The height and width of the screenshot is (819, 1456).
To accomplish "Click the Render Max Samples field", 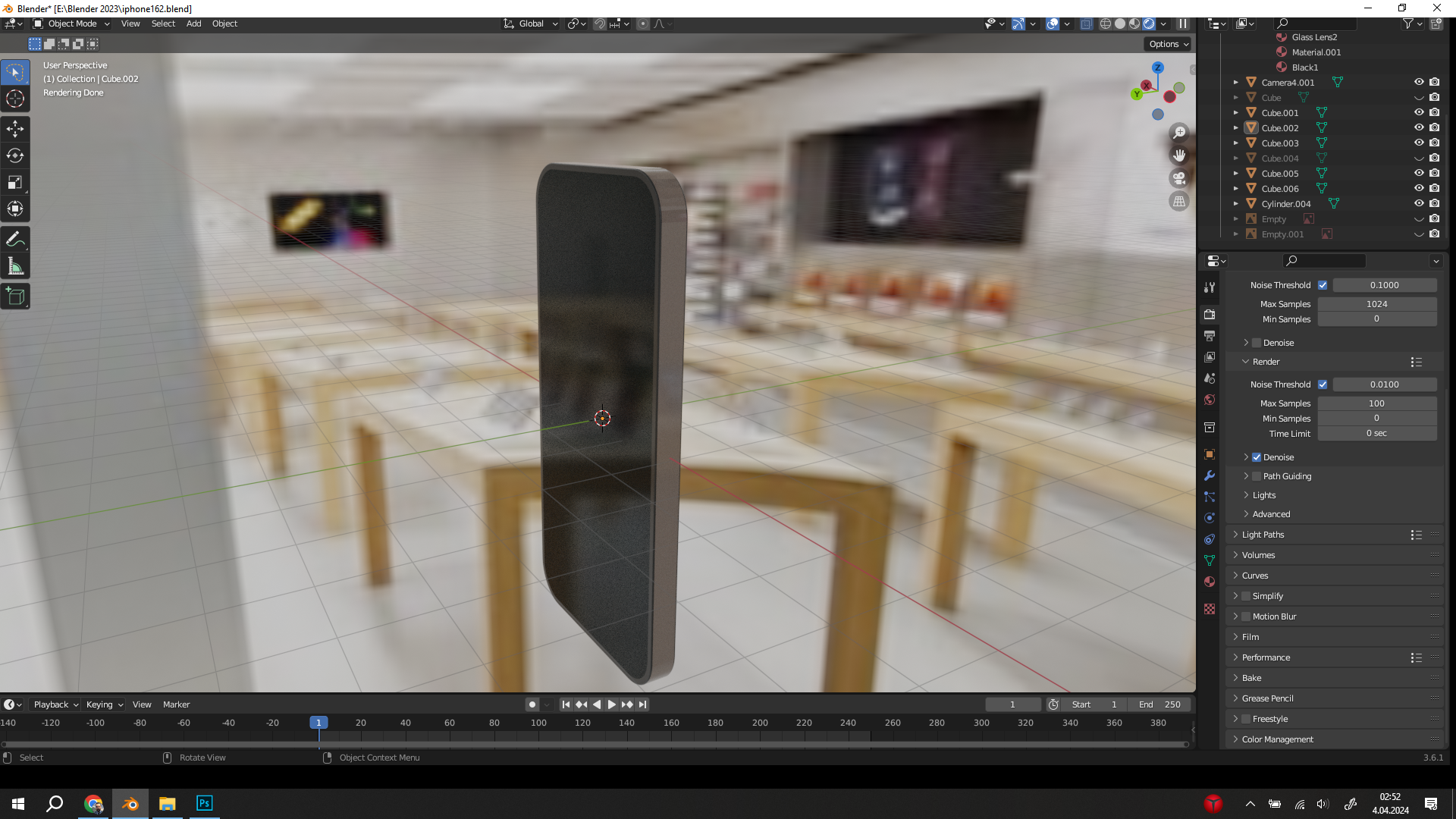I will [1376, 403].
